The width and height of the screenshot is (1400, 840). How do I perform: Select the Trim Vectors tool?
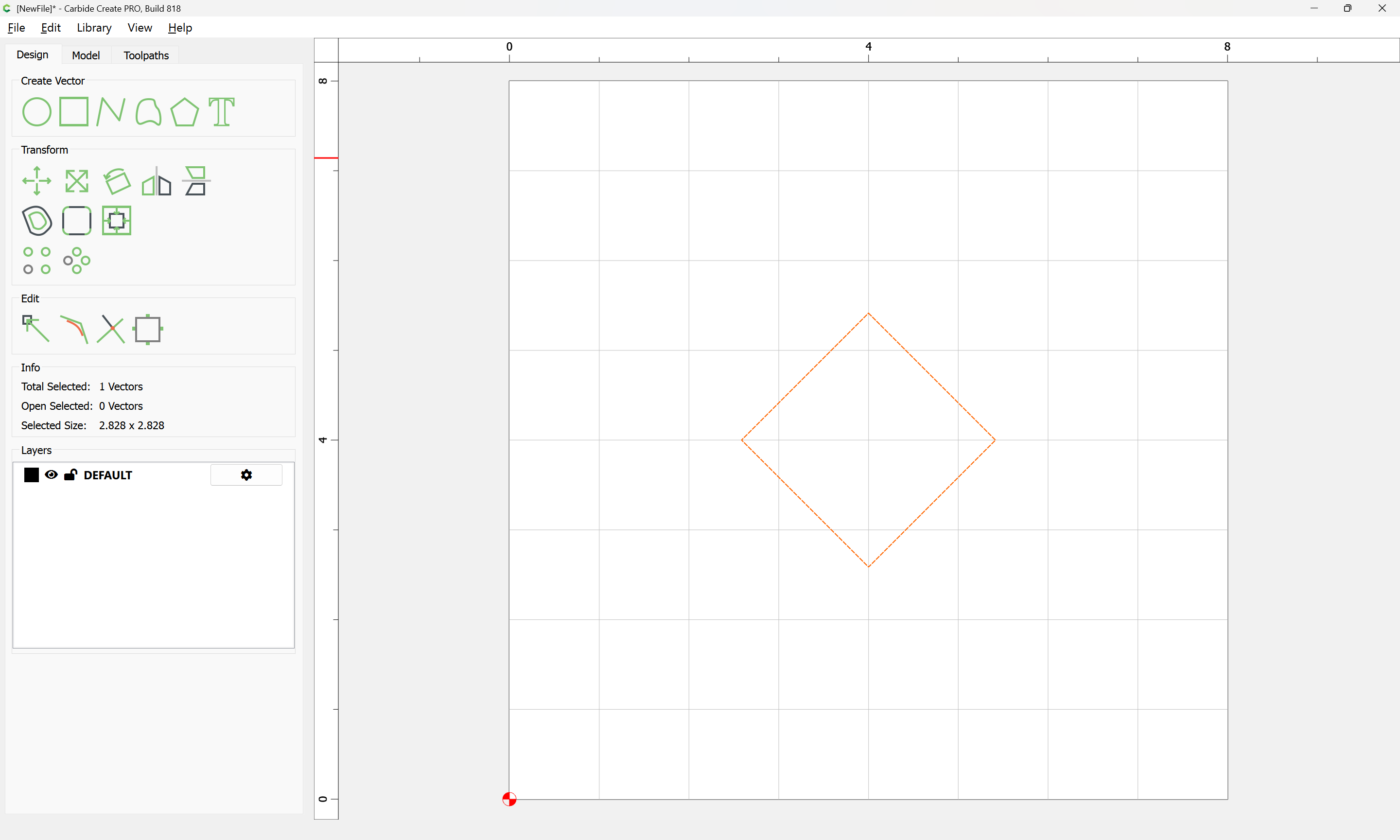point(110,329)
